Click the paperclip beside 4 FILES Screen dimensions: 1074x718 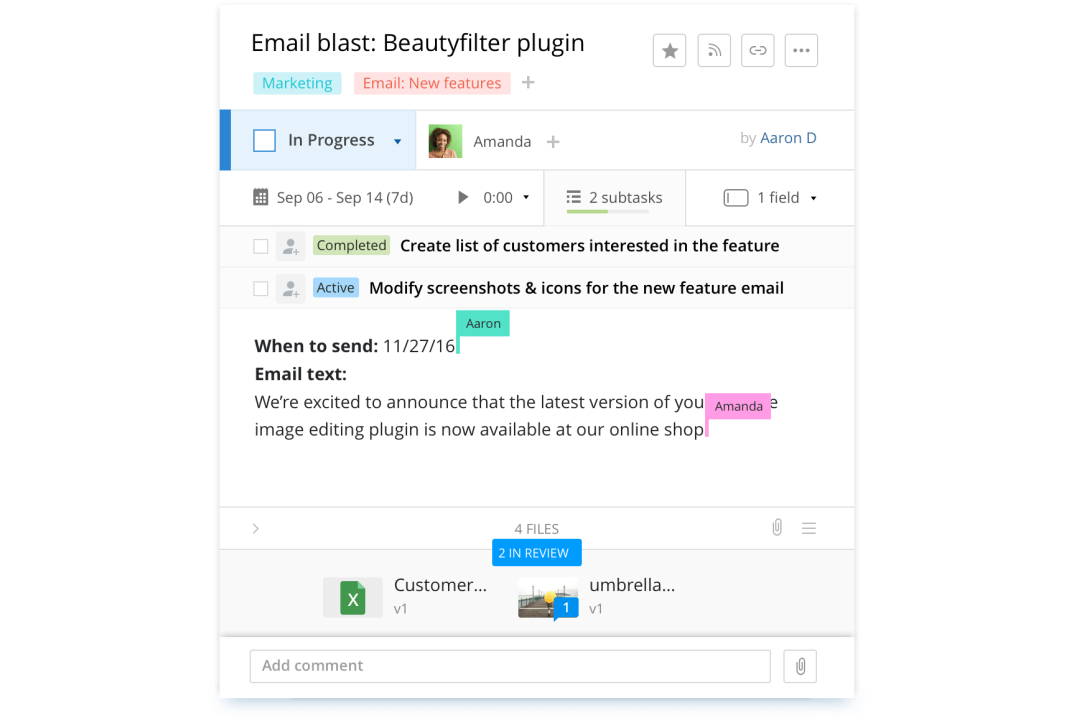777,527
